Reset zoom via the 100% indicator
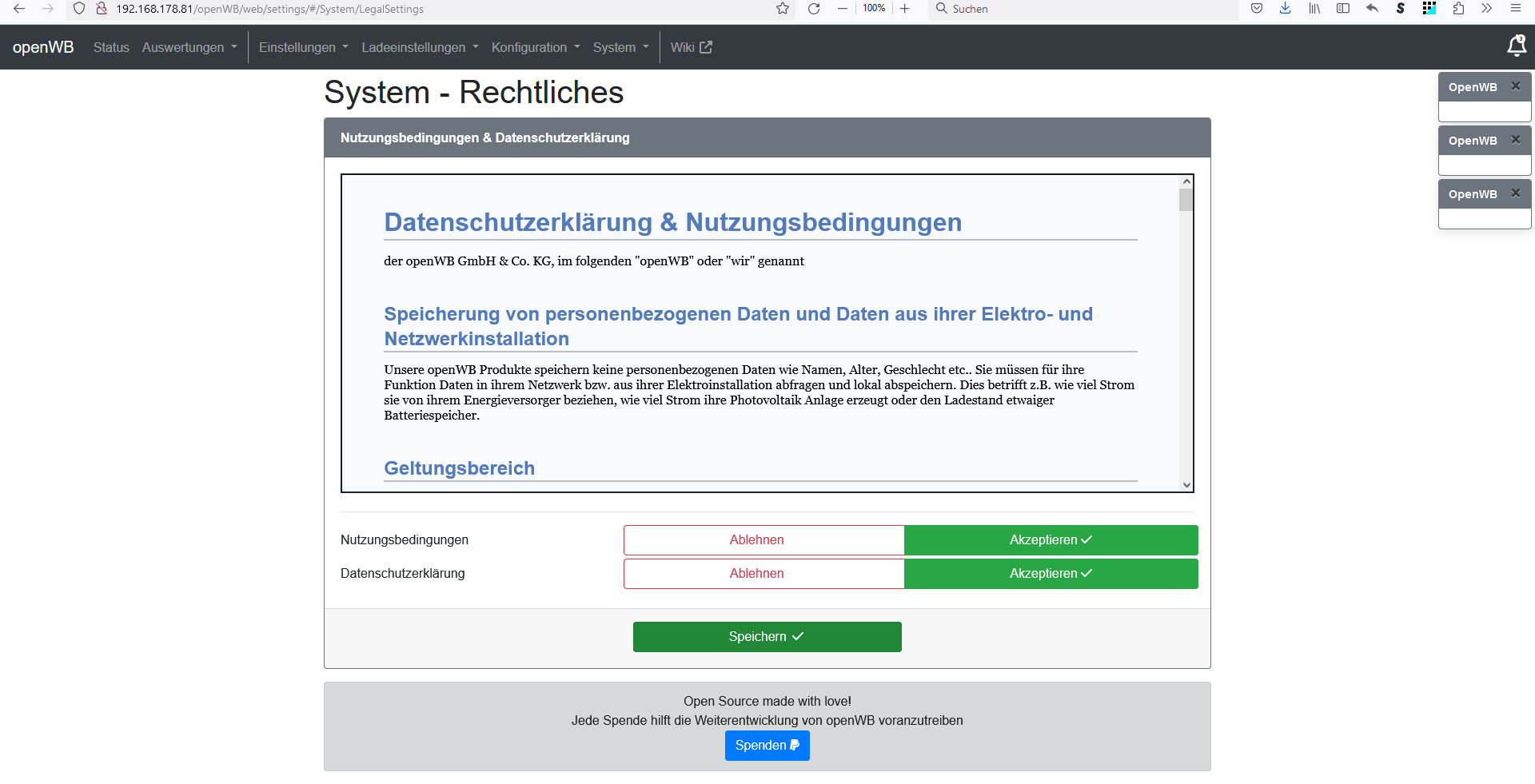 874,8
